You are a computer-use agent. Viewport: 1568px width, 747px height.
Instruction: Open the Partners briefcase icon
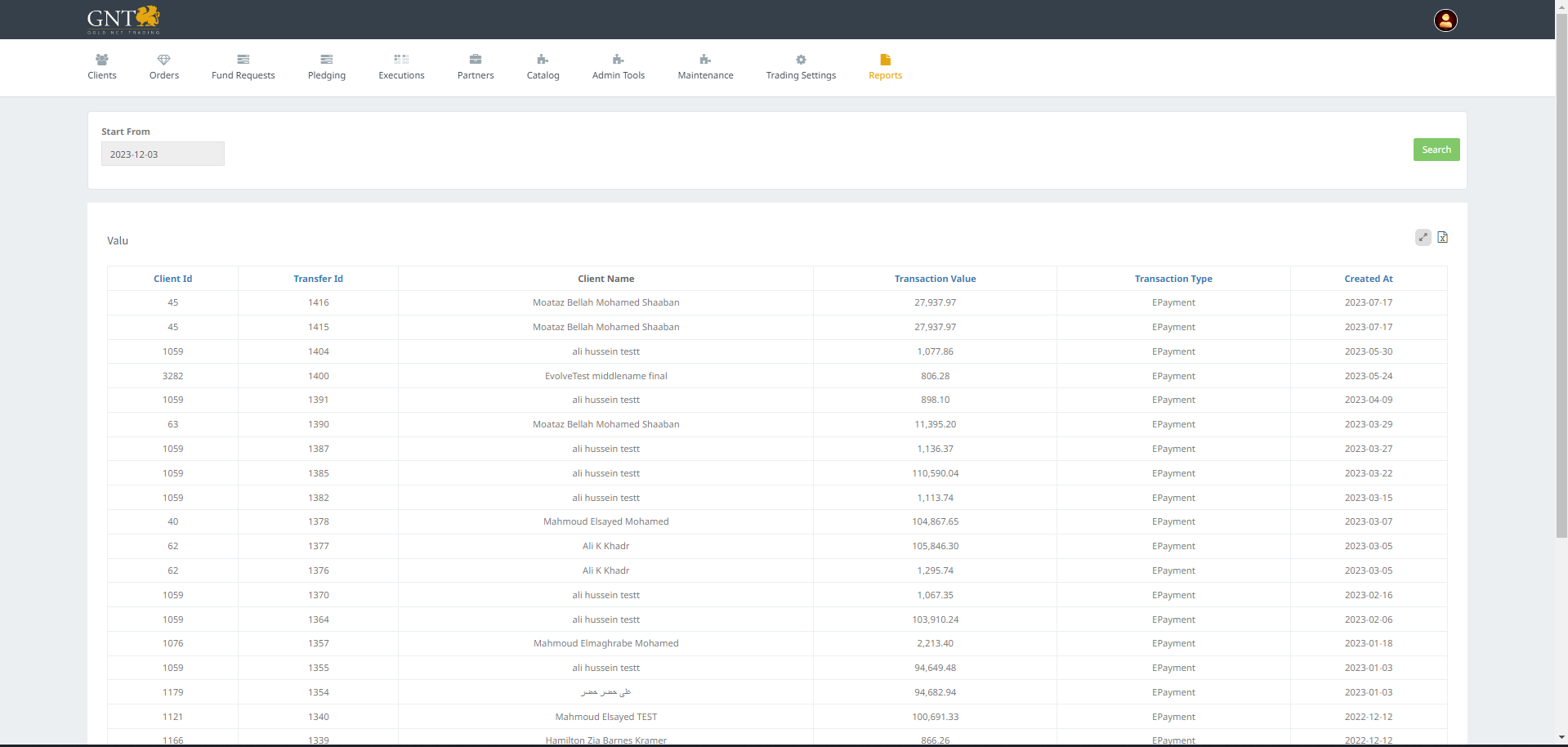tap(476, 60)
